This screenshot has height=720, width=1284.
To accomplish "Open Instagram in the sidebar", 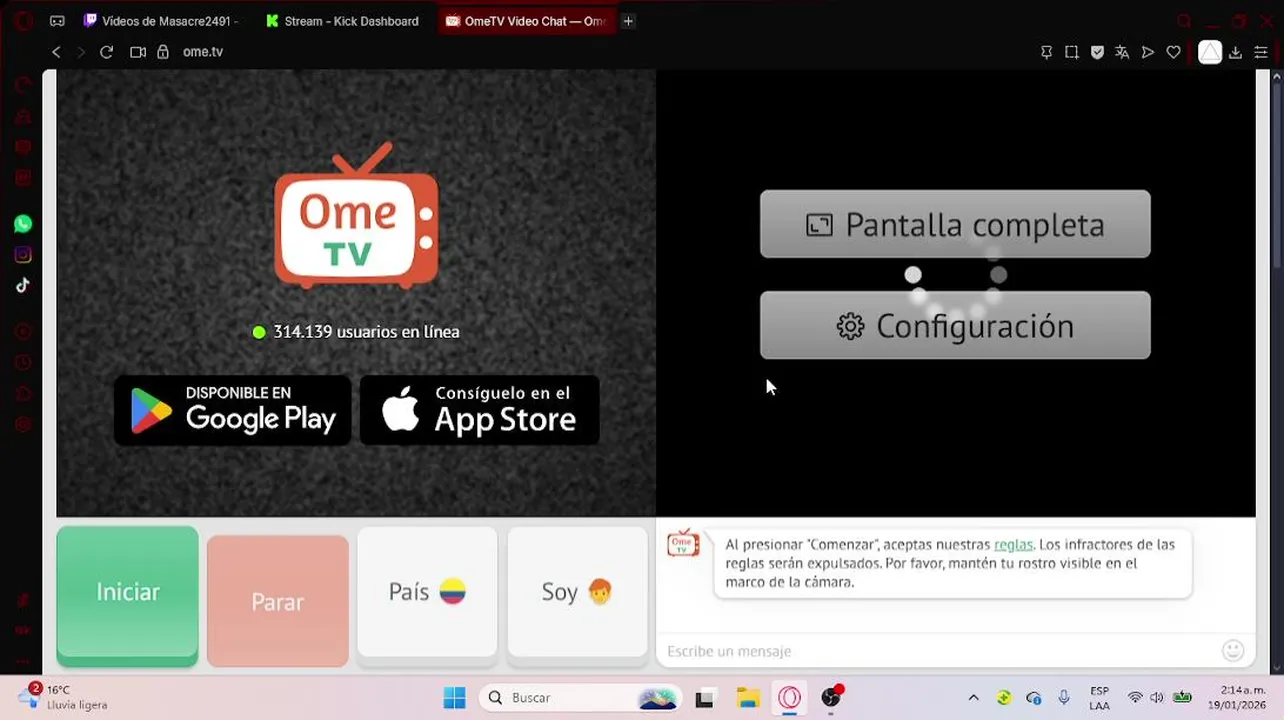I will point(23,255).
